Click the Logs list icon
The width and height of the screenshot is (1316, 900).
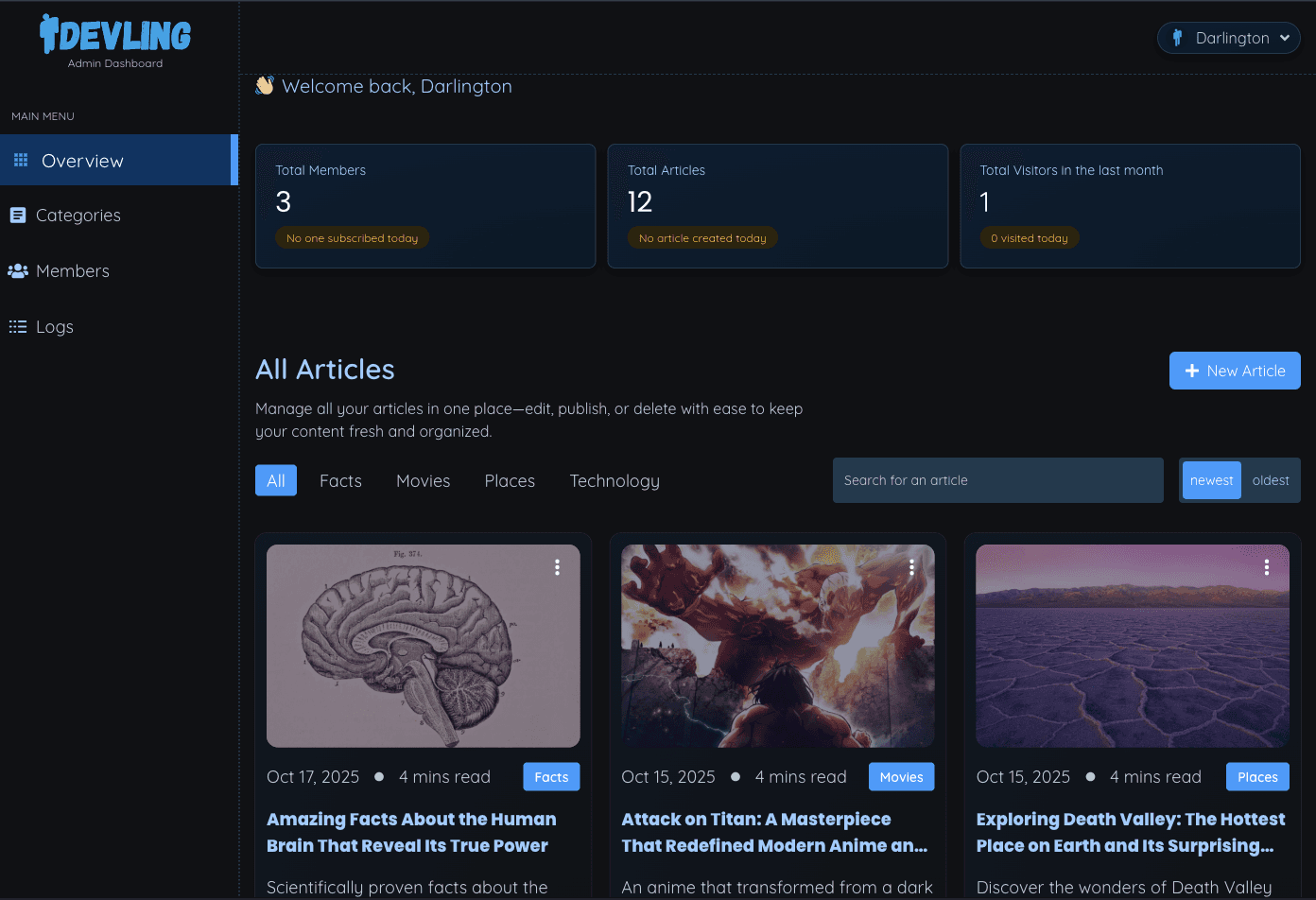pyautogui.click(x=18, y=327)
